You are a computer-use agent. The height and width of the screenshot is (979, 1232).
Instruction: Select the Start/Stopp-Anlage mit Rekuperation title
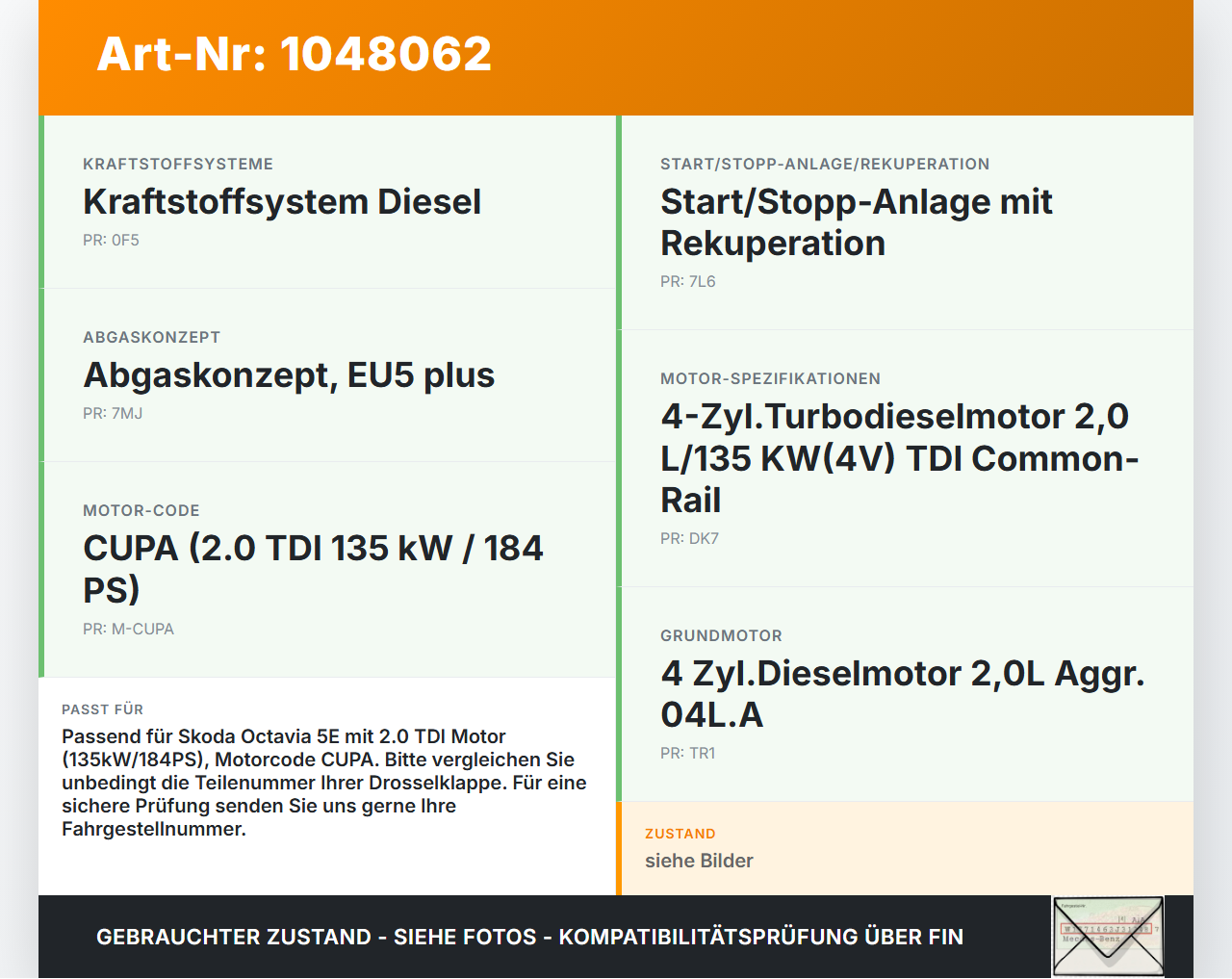coord(857,222)
